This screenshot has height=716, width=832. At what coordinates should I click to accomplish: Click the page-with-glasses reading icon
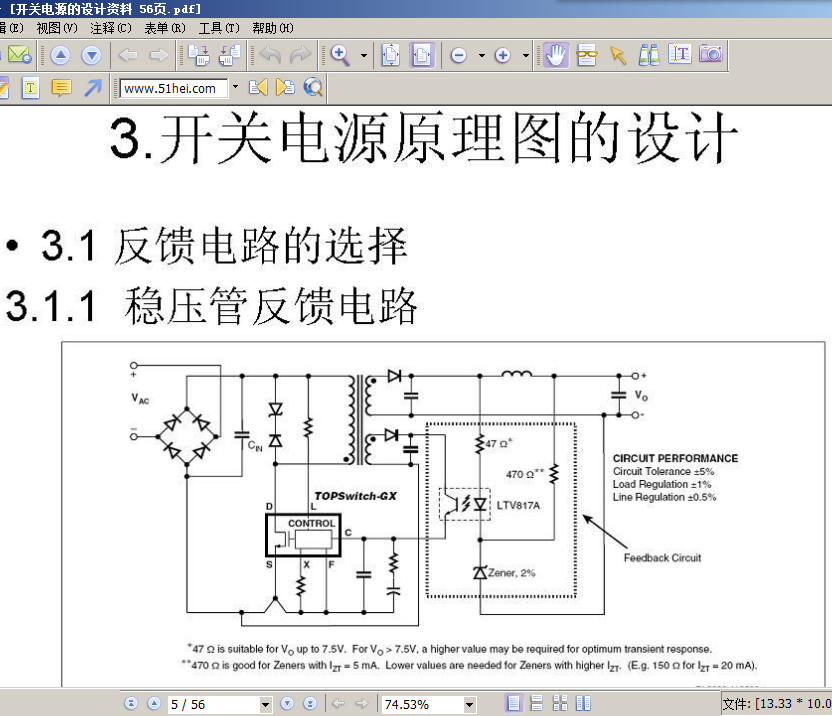587,55
